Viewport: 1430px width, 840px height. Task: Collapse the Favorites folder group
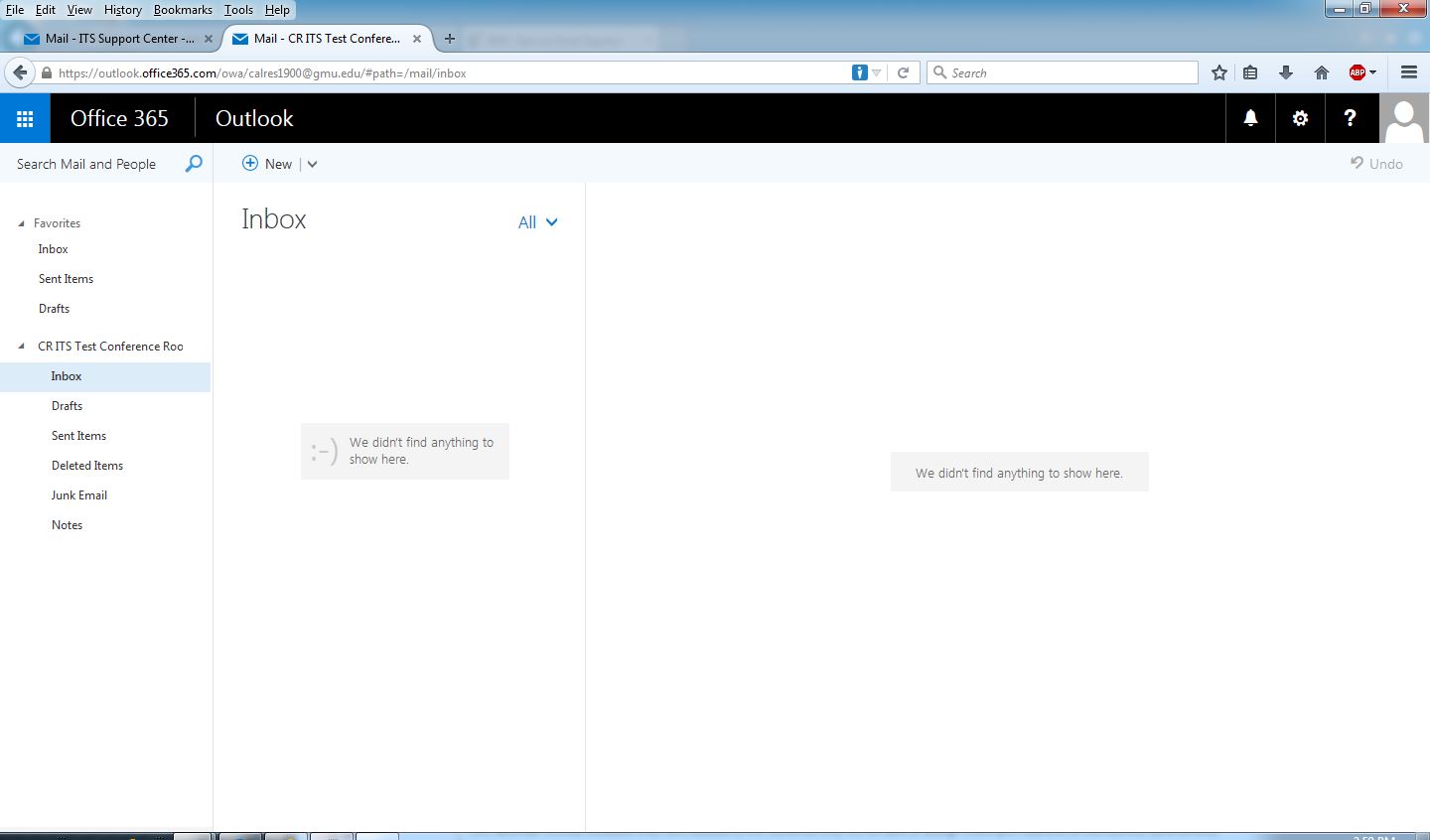(22, 223)
